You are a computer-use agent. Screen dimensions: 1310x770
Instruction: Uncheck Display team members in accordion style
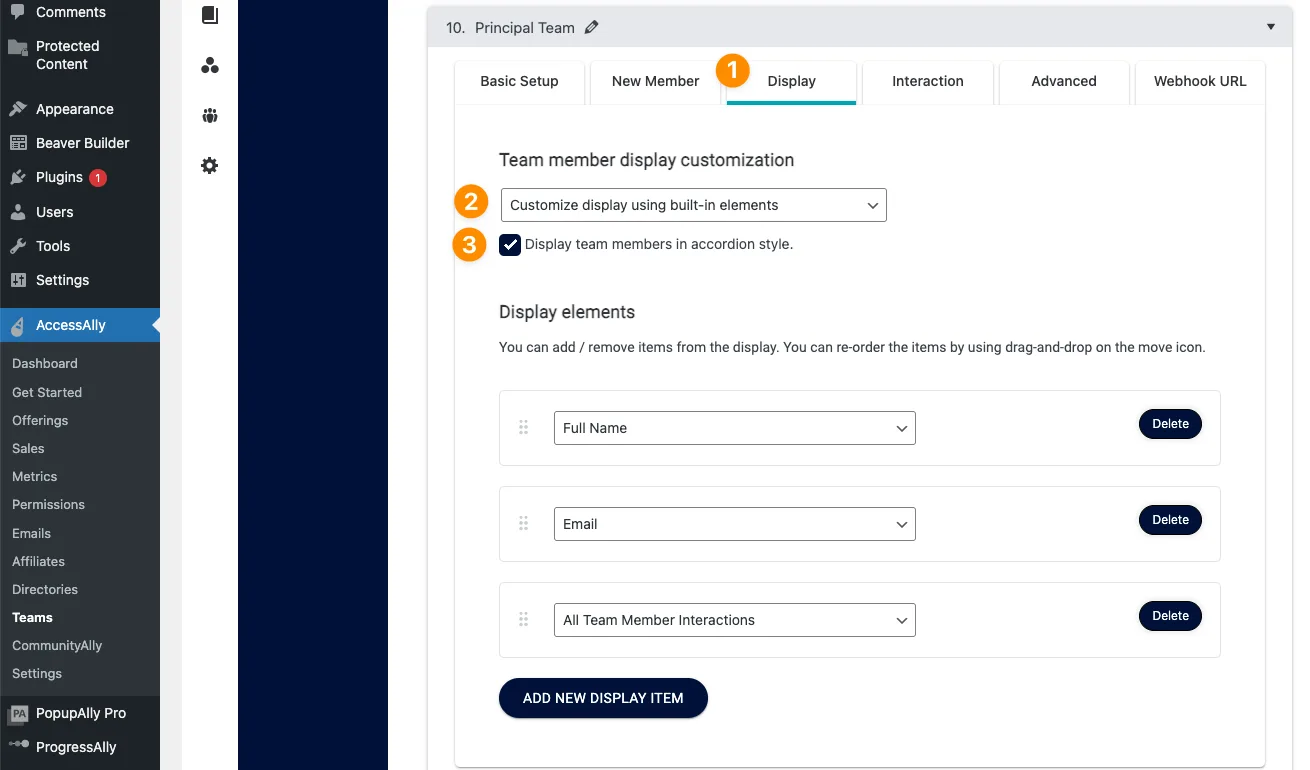click(510, 245)
